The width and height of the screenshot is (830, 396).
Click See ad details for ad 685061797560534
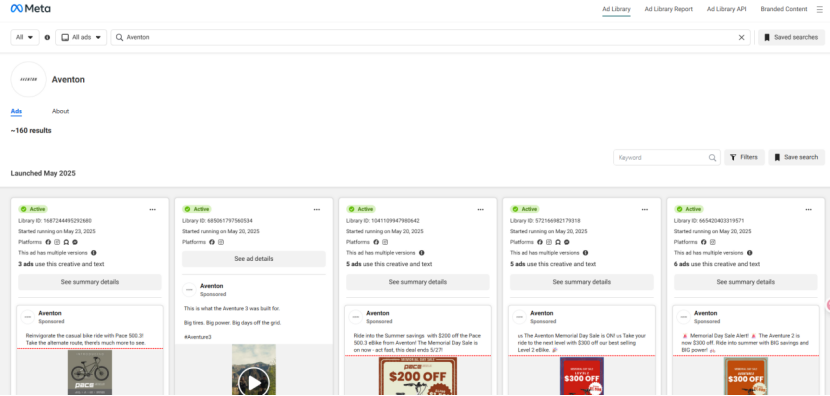point(254,259)
